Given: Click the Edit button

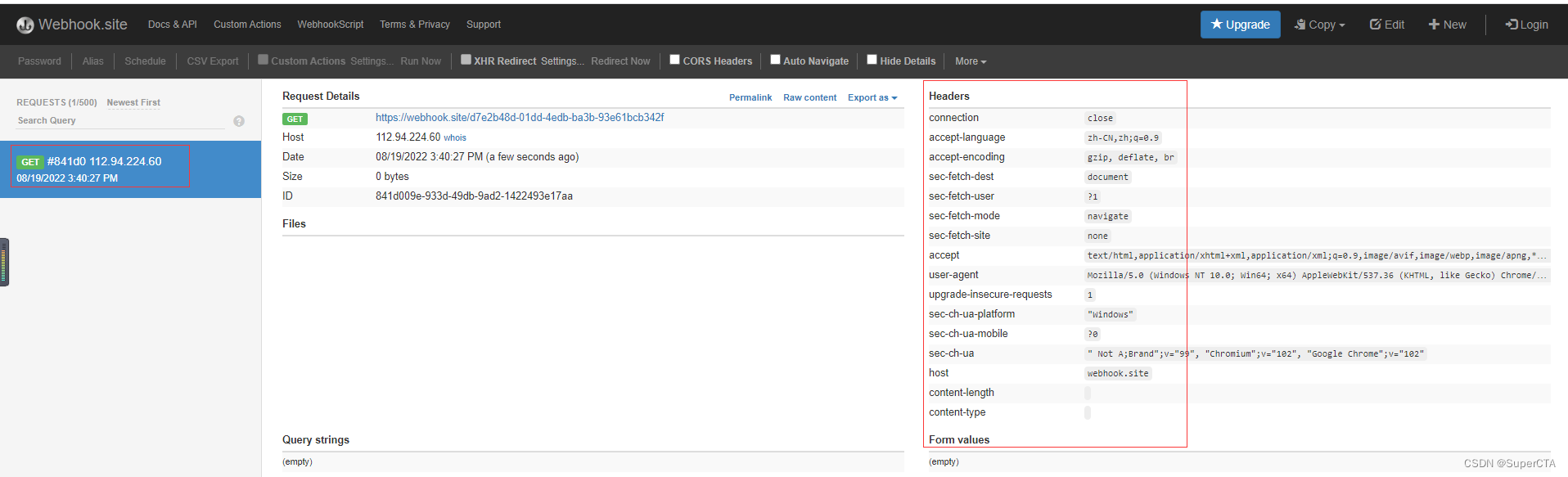Looking at the screenshot, I should (1387, 25).
